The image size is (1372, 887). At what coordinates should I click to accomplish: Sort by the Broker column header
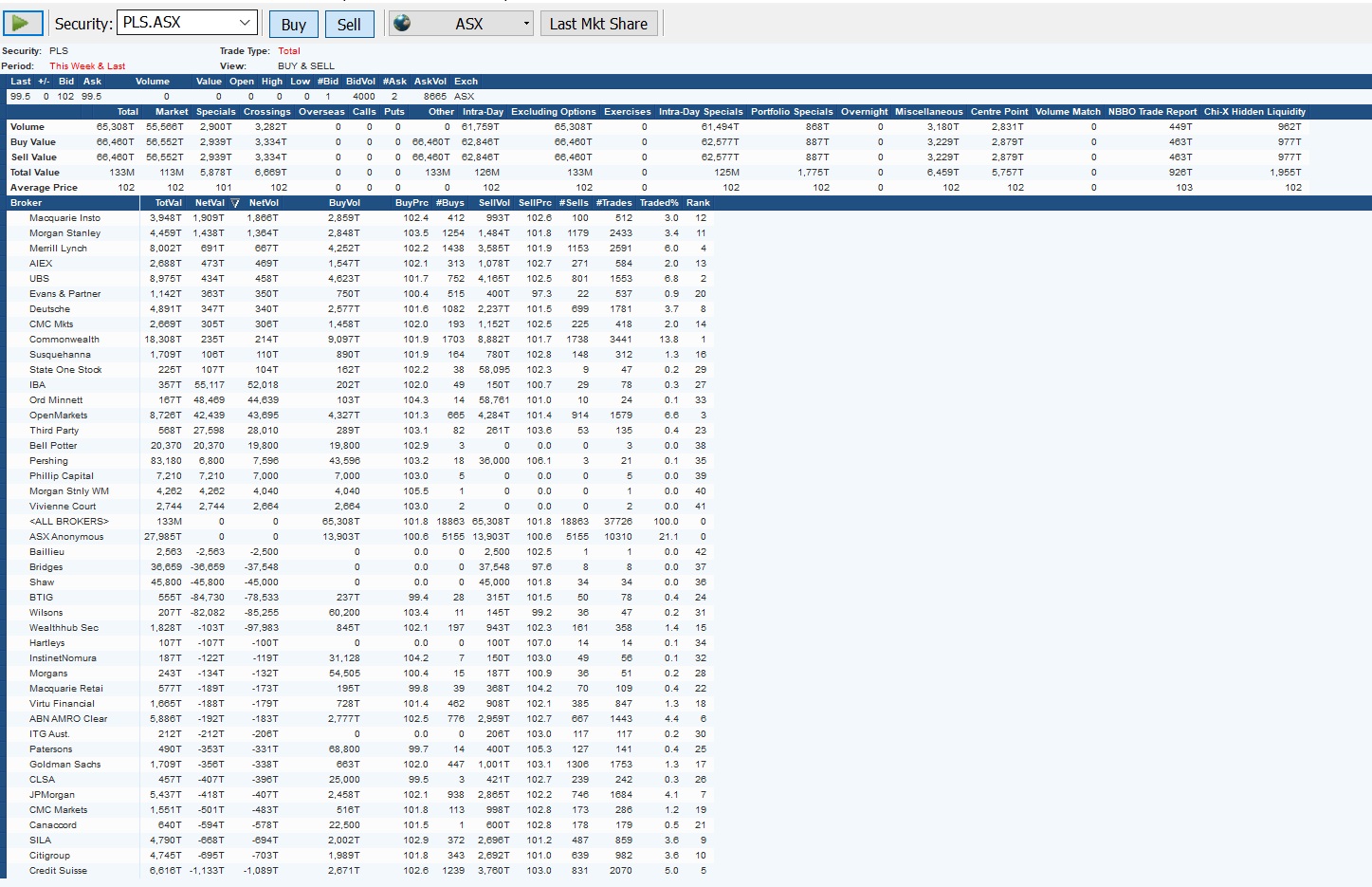click(x=27, y=203)
